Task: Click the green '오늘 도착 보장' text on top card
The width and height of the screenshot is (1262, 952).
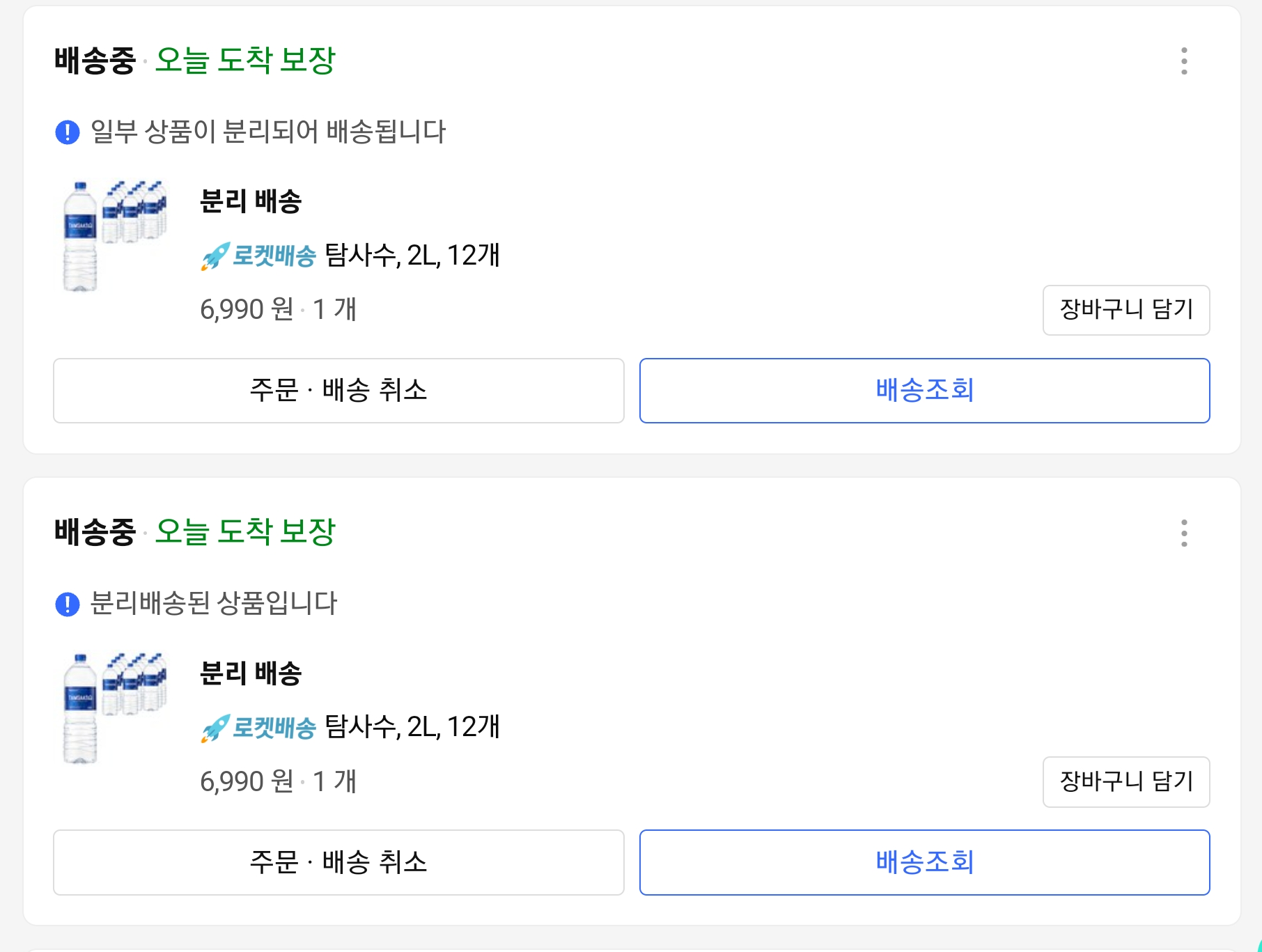Action: pos(245,61)
